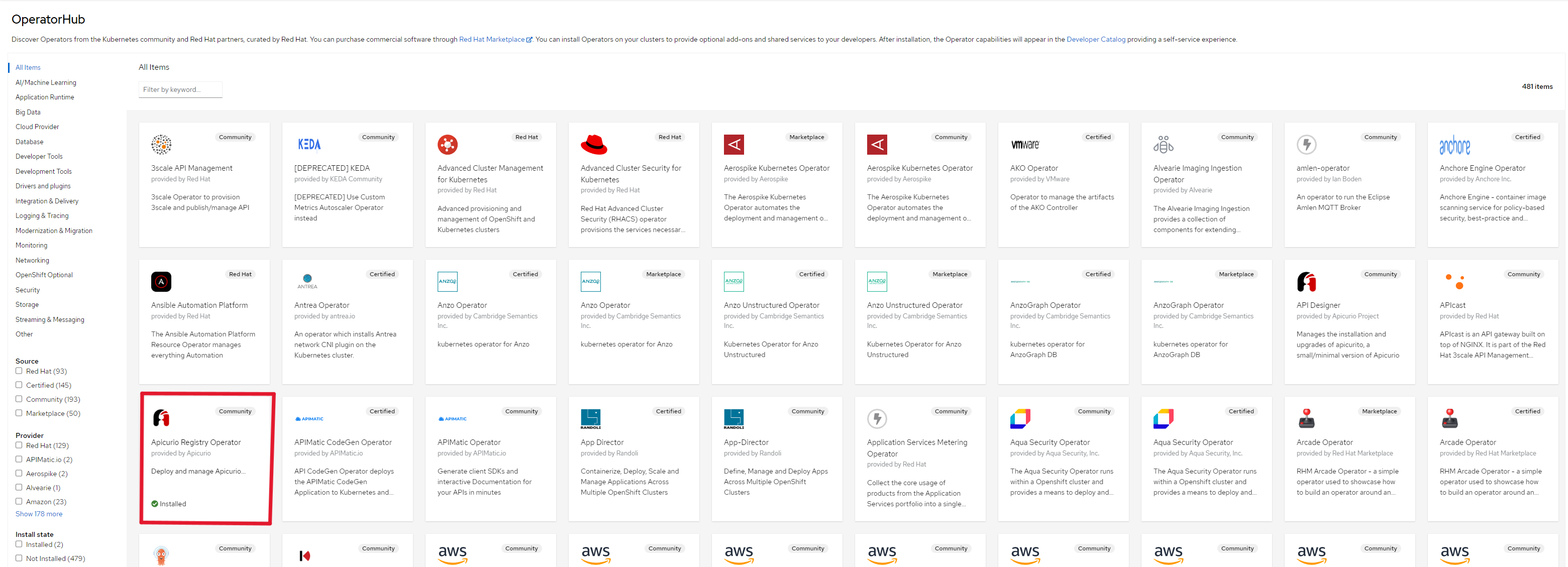Select the Security category filter
This screenshot has width=1568, height=567.
[28, 290]
